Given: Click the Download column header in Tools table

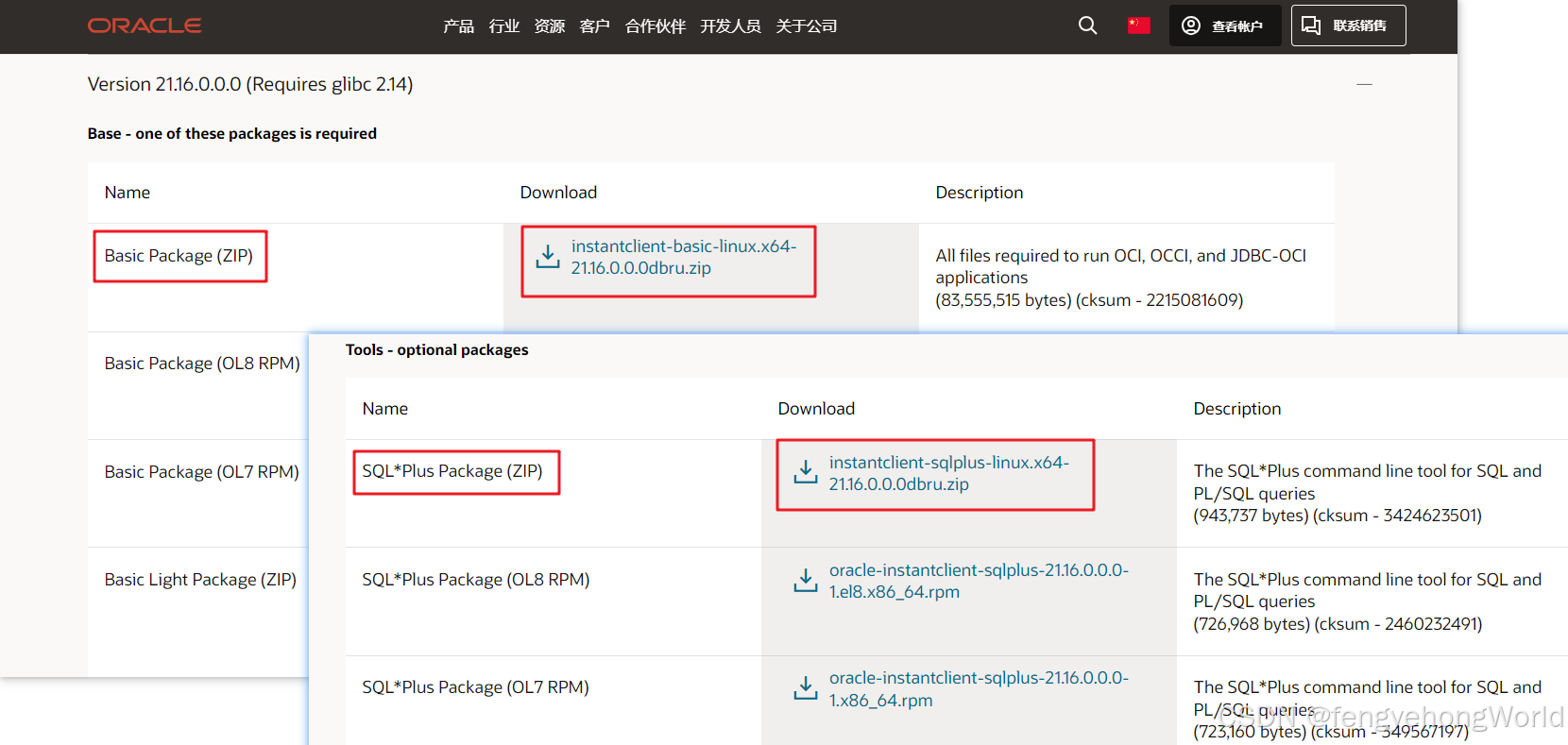Looking at the screenshot, I should (x=816, y=409).
